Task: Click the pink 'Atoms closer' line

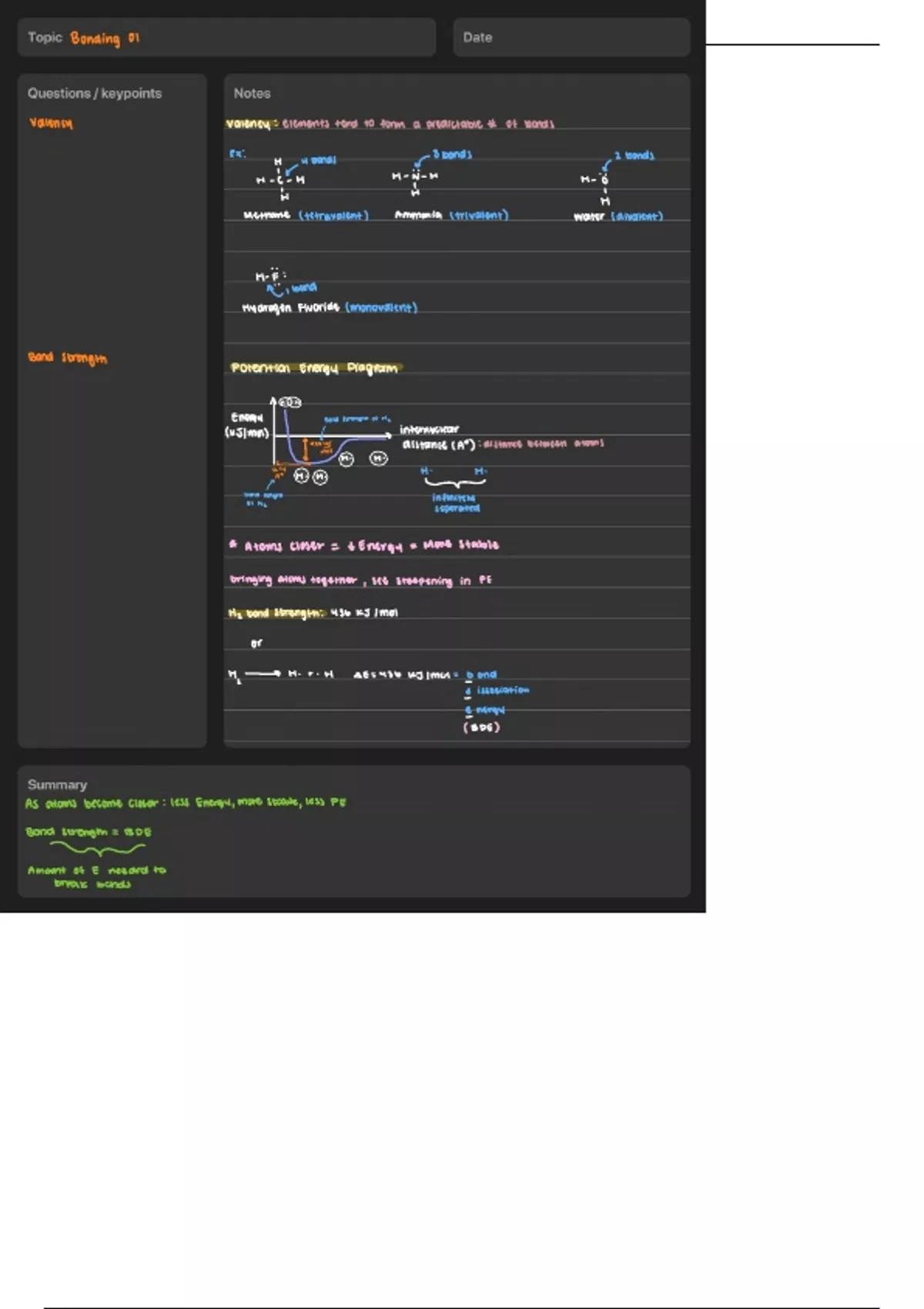Action: coord(364,545)
